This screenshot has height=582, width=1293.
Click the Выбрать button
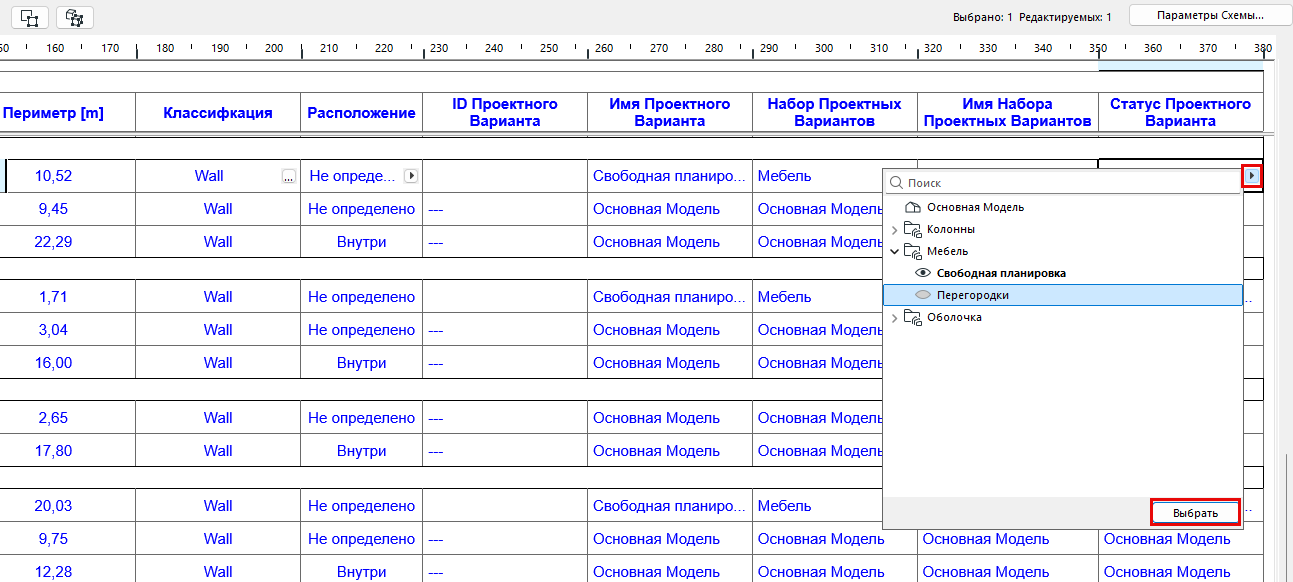(x=1195, y=513)
